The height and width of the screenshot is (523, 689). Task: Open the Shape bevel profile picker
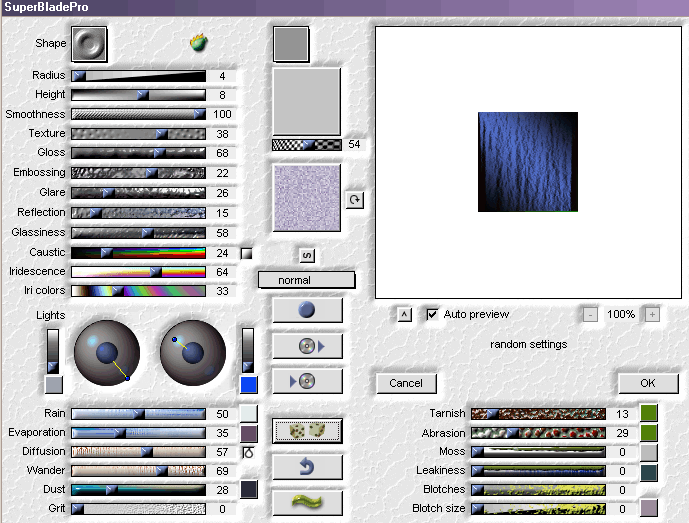[89, 44]
